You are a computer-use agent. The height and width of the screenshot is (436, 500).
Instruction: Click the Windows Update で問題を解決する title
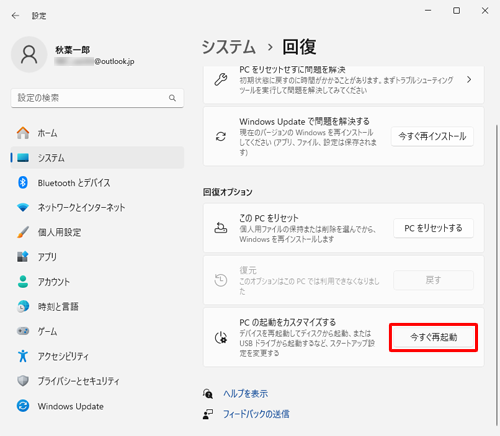[x=304, y=121]
